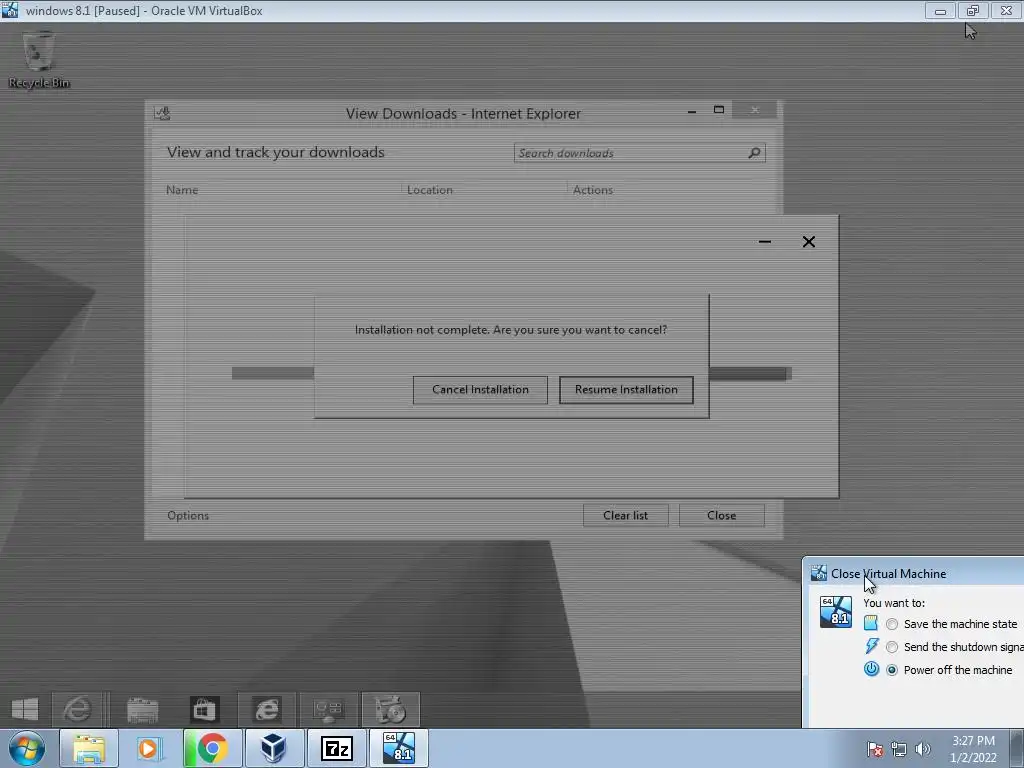
Task: Open the second Internet Explorer icon in the guest taskbar
Action: (x=266, y=709)
